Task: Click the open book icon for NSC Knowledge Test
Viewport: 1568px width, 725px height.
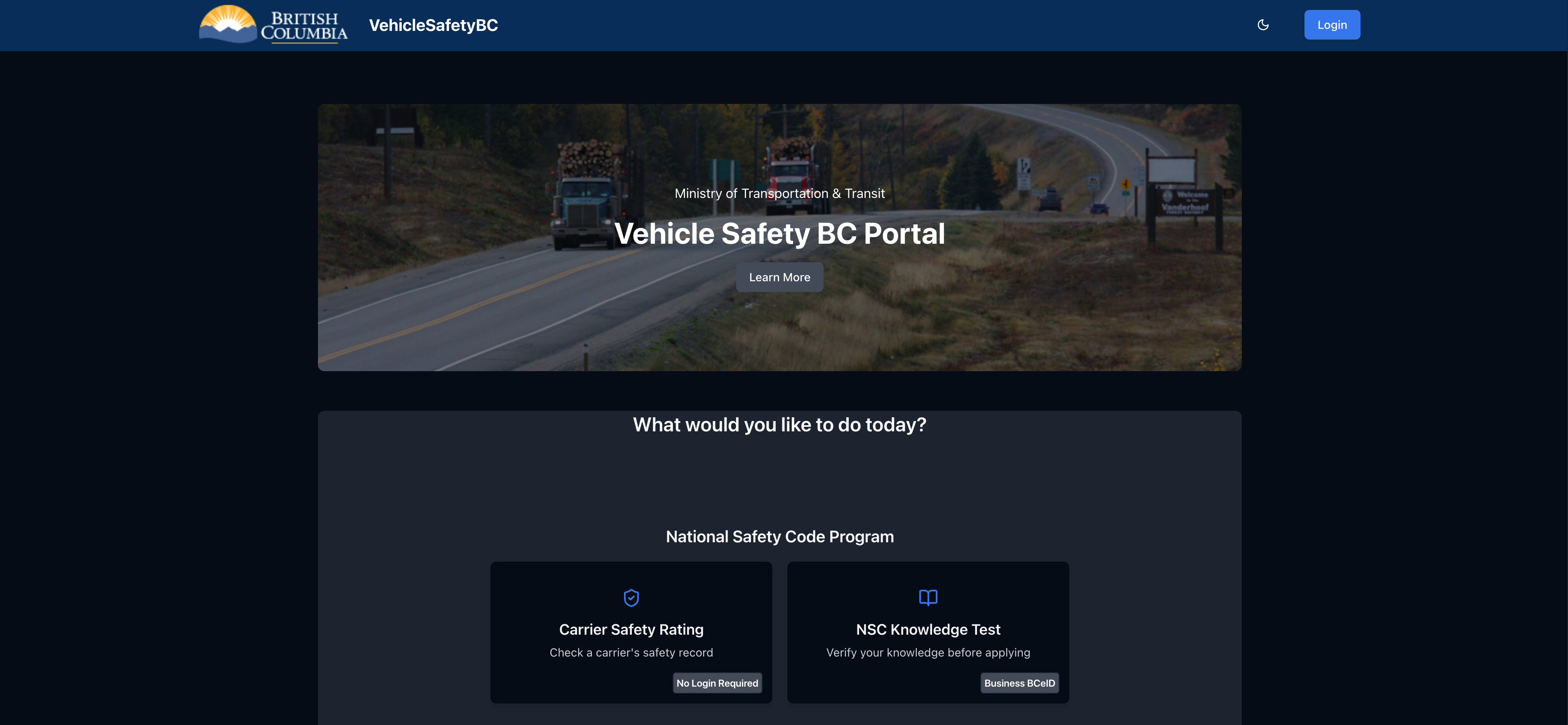Action: tap(928, 598)
